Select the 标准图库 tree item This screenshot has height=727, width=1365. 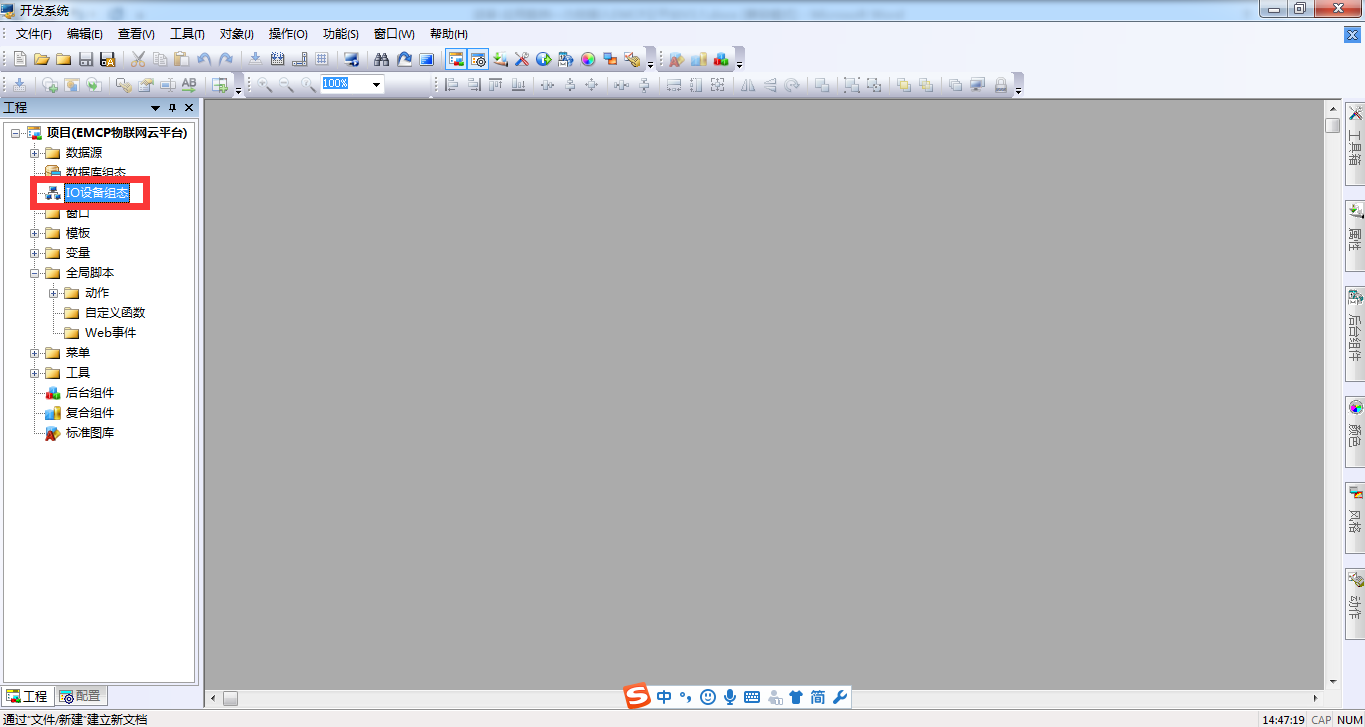(x=90, y=433)
